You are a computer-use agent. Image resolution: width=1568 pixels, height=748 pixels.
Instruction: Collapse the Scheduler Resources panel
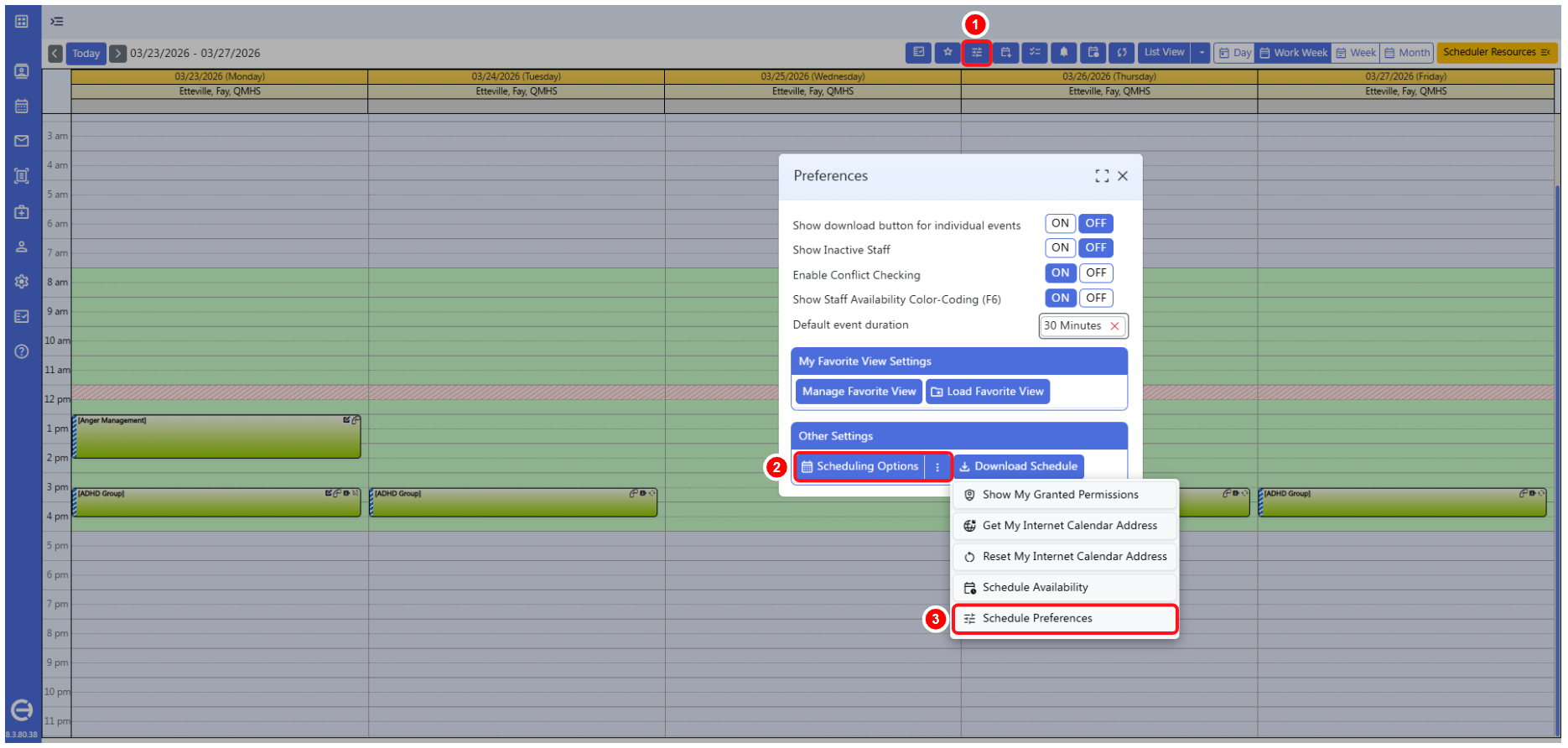[x=1497, y=53]
